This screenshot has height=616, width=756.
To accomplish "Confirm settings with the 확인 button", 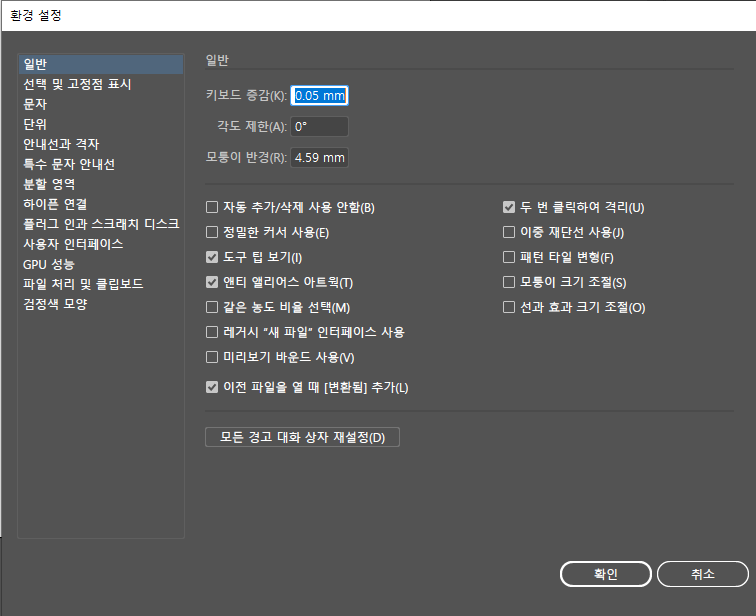I will 606,574.
